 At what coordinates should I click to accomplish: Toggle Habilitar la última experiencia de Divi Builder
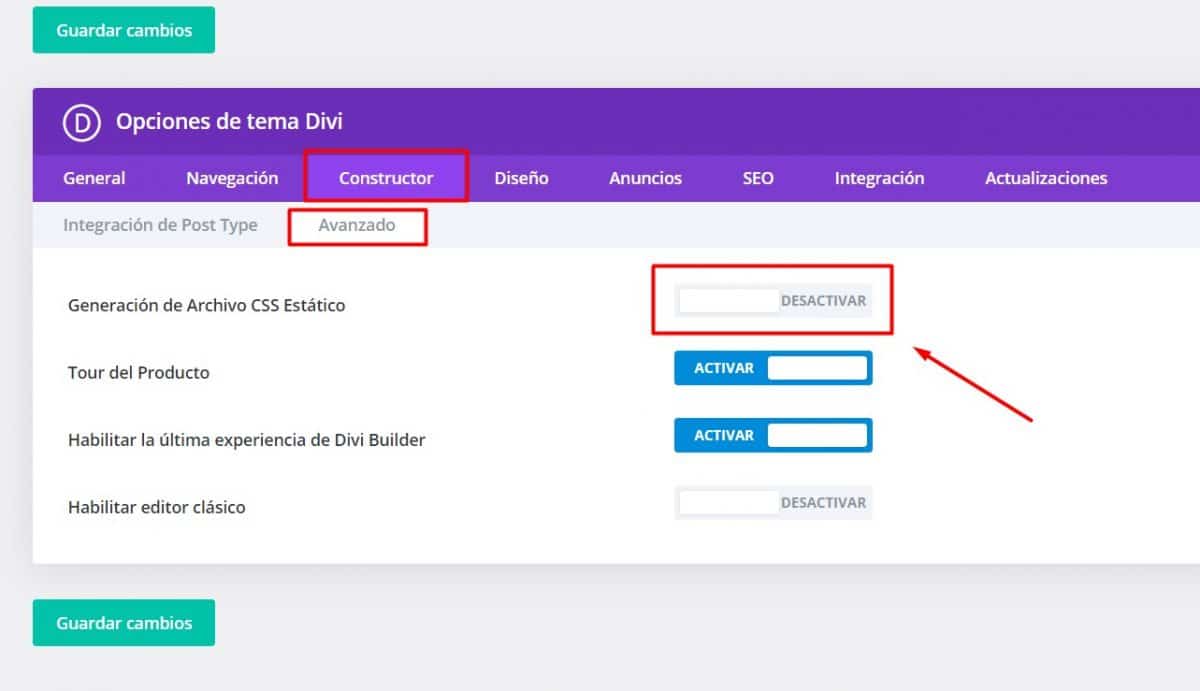coord(773,435)
